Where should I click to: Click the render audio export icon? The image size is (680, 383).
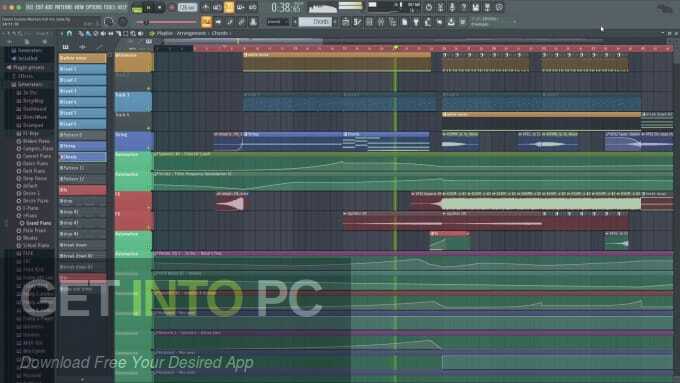click(x=487, y=7)
